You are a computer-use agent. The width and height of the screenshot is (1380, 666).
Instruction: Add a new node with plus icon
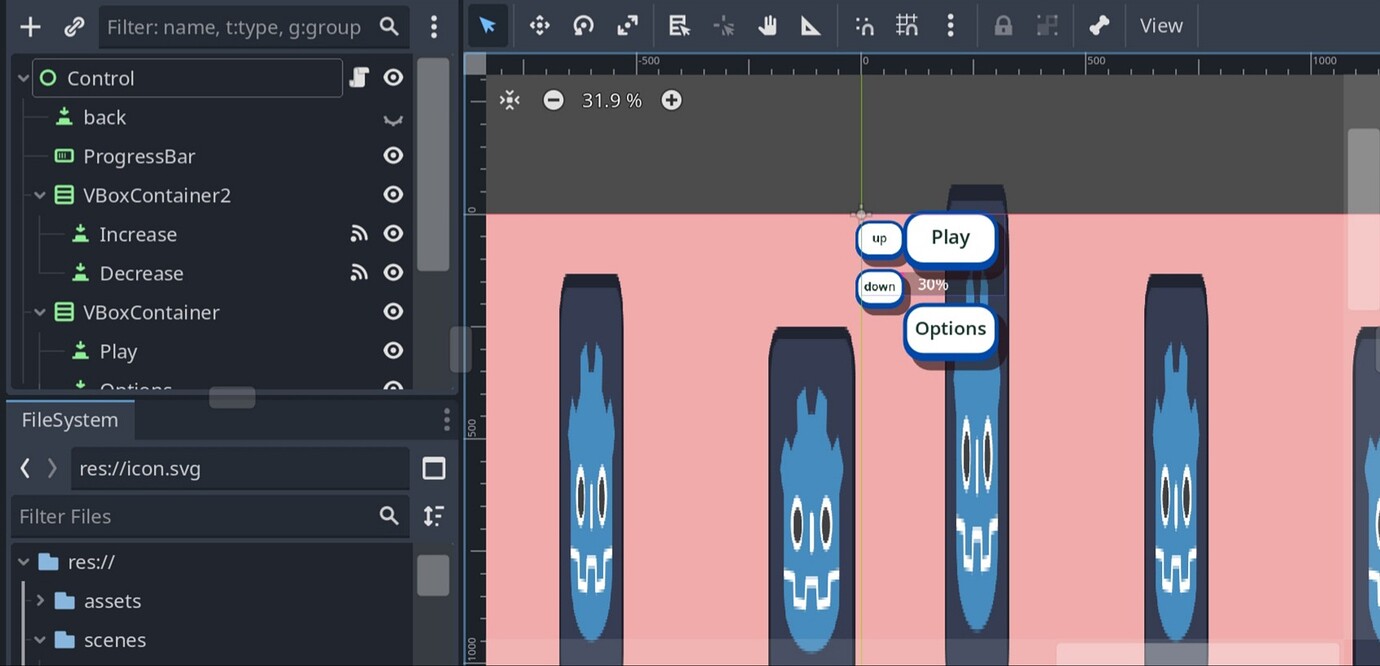click(x=31, y=27)
